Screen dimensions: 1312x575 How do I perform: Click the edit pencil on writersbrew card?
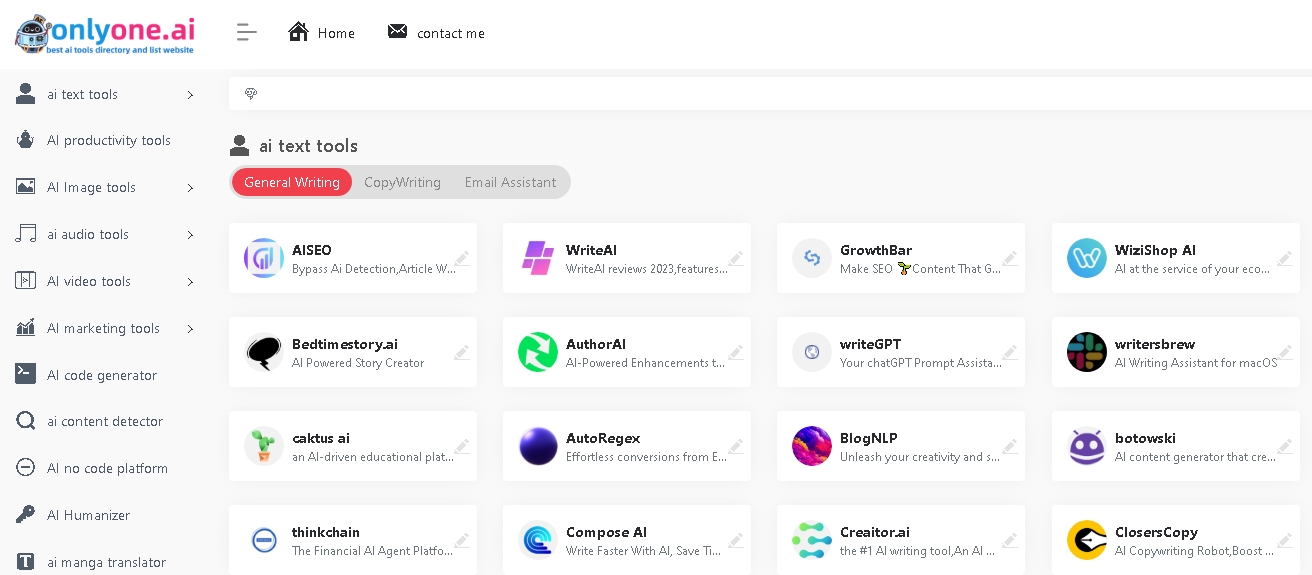coord(1285,352)
